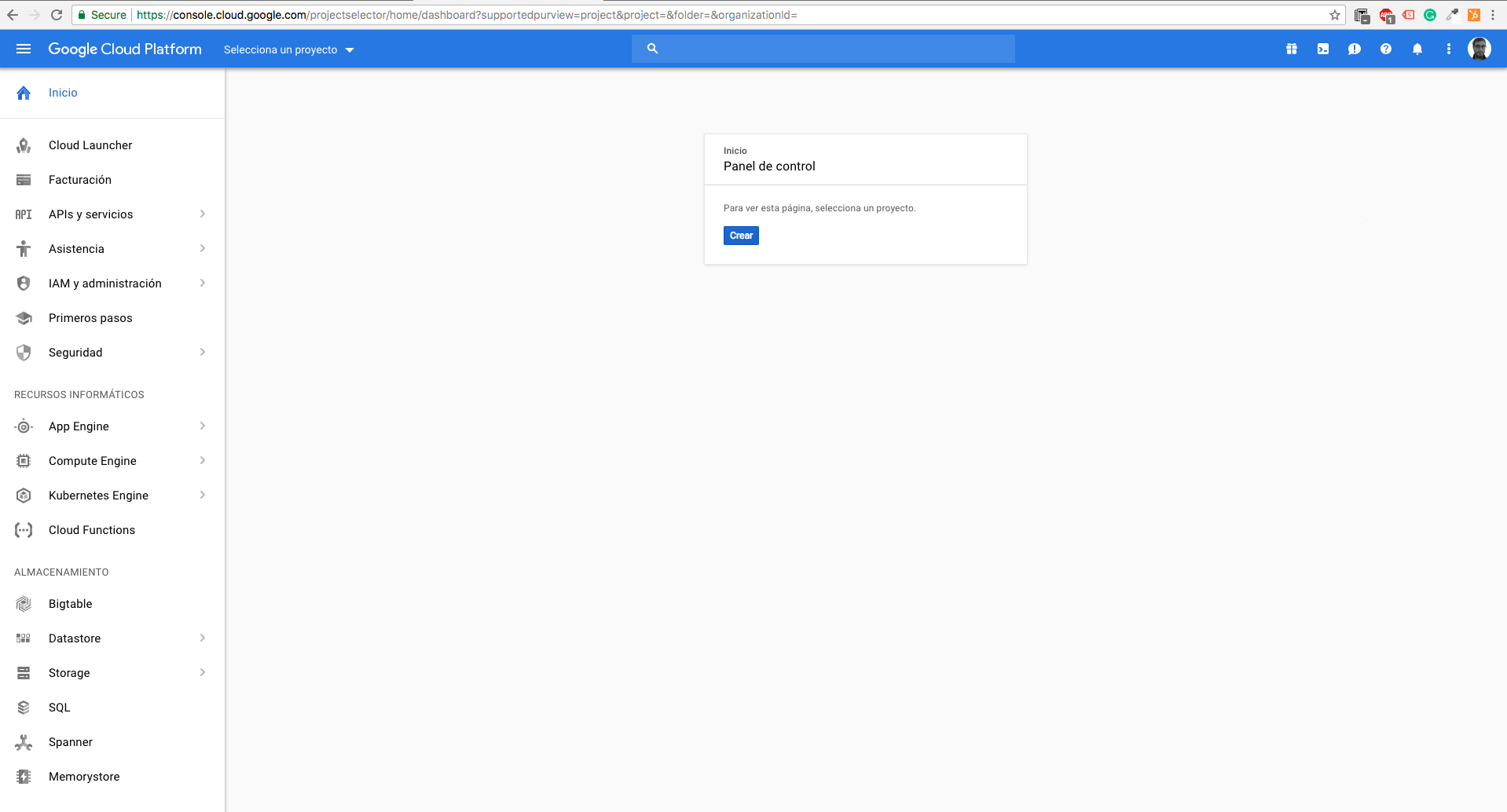1507x812 pixels.
Task: Click the Cloud Functions brackets icon
Action: [x=24, y=530]
